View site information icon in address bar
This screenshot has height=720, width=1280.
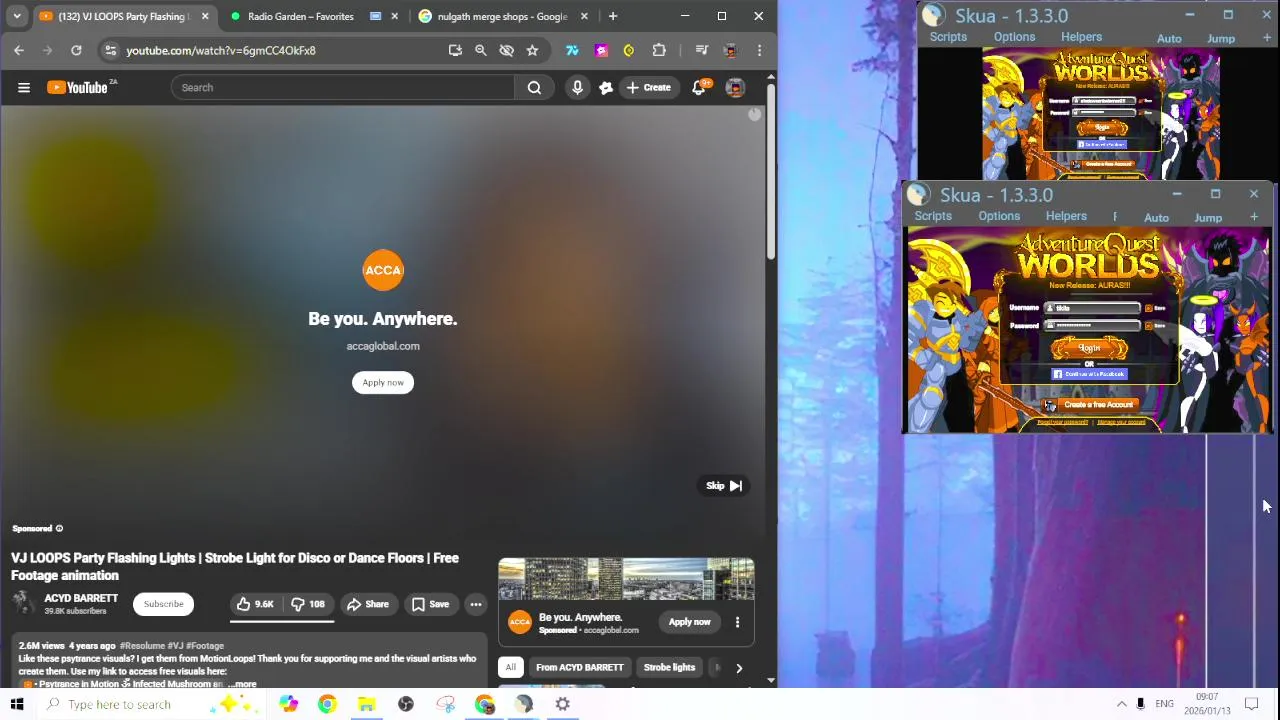[x=110, y=50]
